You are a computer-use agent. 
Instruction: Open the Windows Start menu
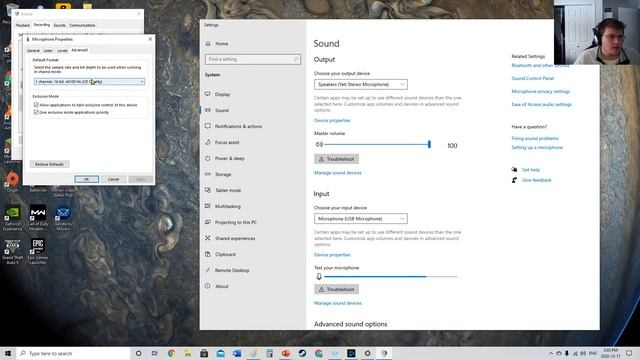pos(8,353)
